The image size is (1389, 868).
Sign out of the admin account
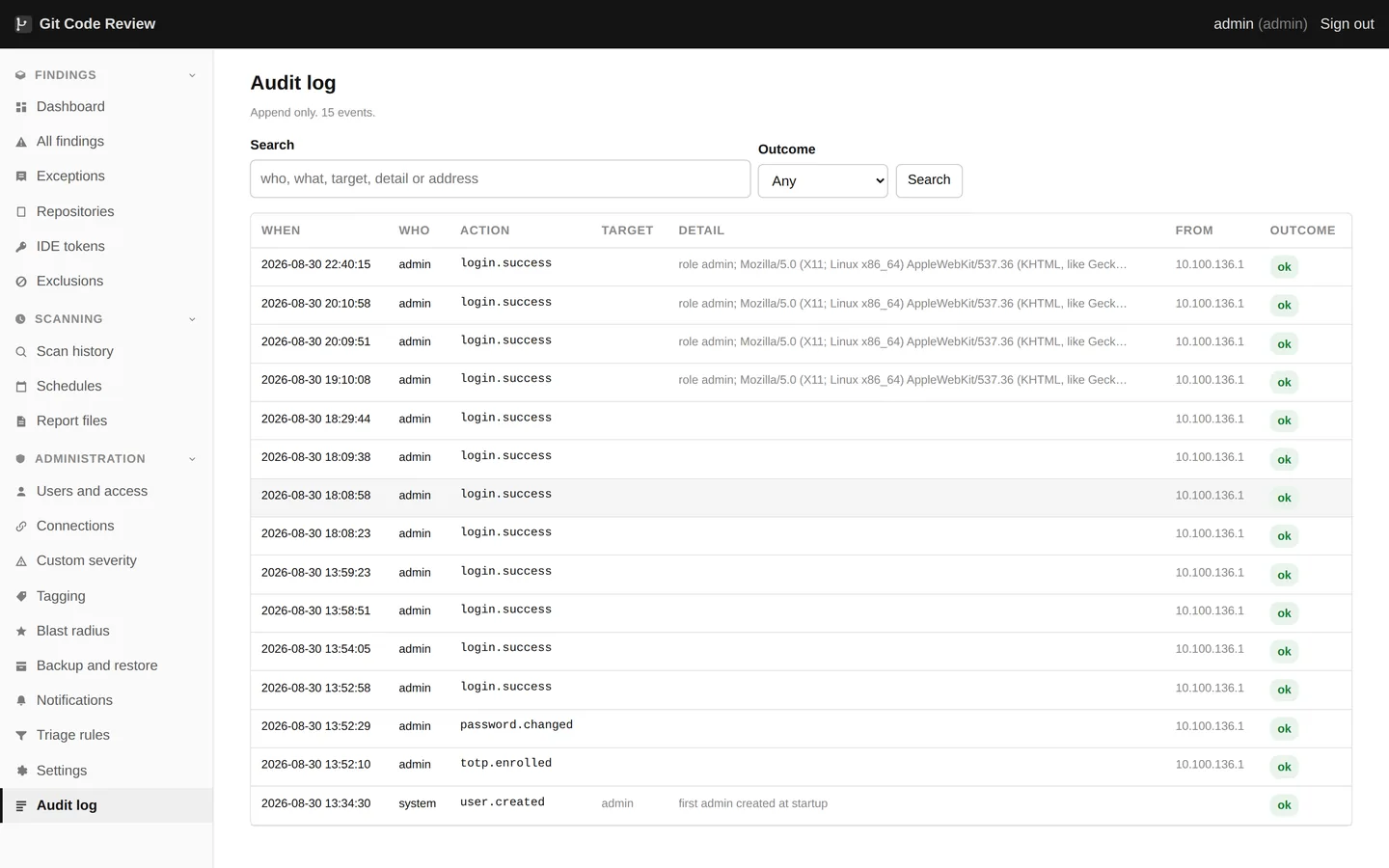pos(1347,24)
